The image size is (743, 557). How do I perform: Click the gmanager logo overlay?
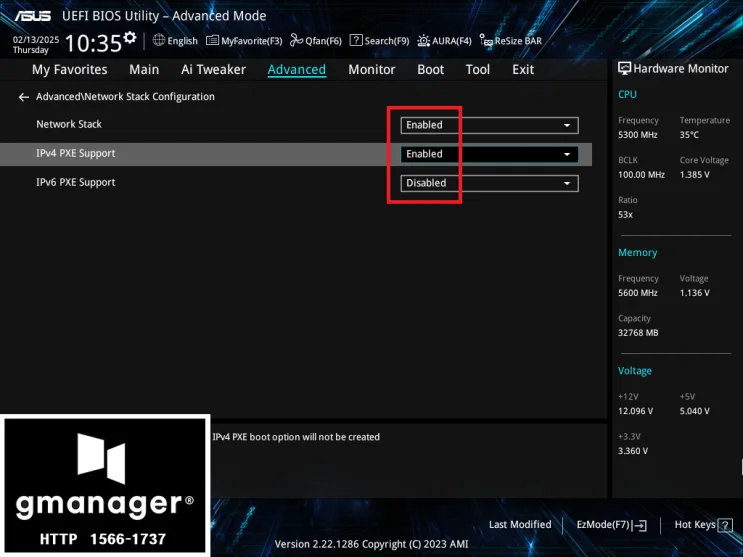tap(105, 485)
